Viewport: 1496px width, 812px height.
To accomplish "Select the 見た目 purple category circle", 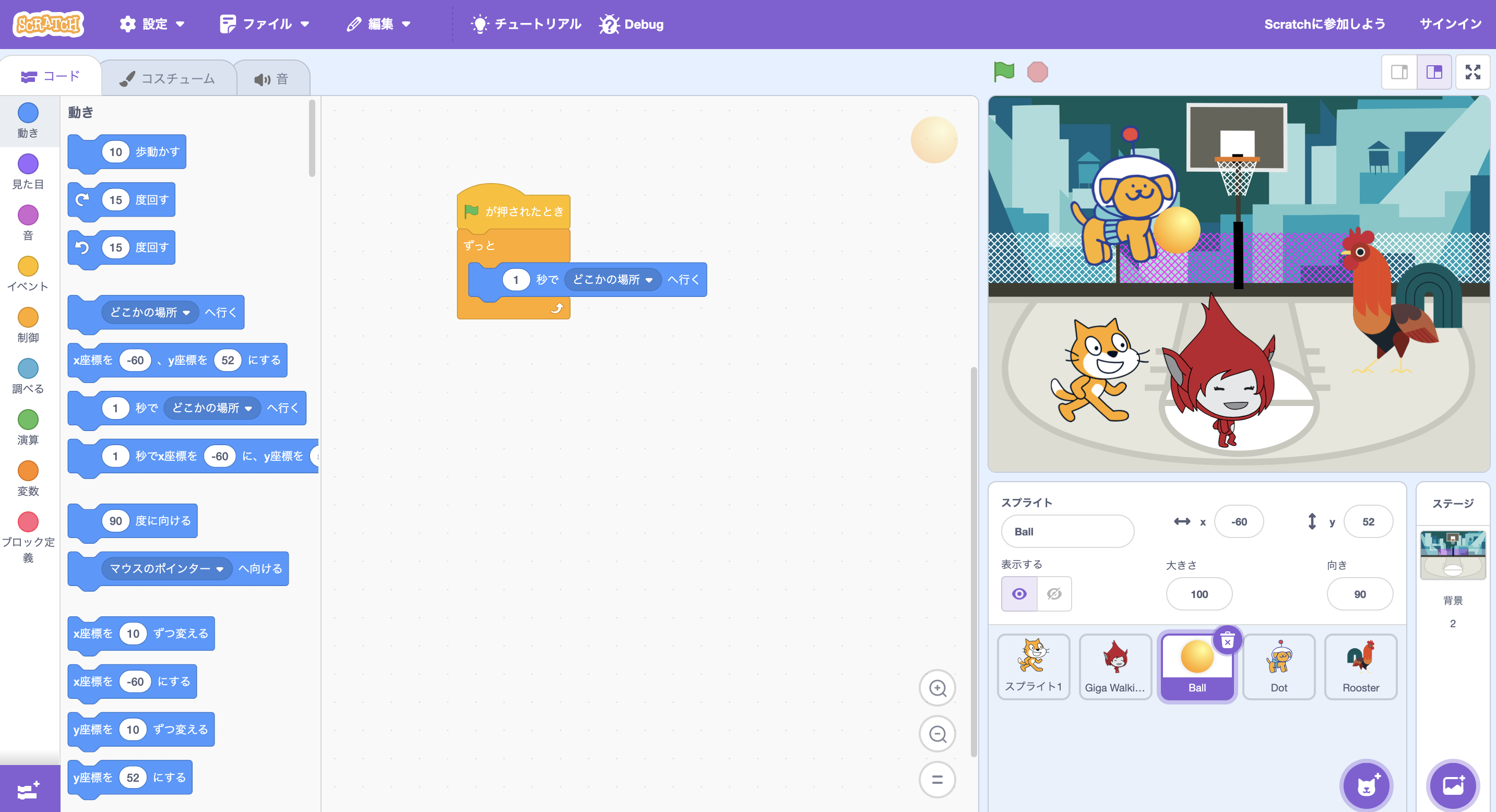I will (28, 164).
